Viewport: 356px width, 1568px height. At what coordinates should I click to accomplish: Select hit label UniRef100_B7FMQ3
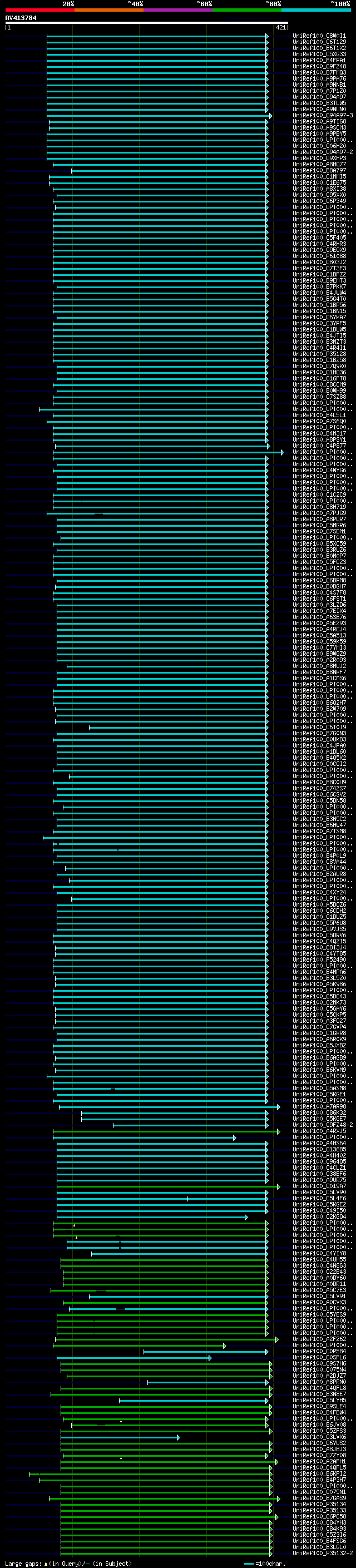point(319,72)
